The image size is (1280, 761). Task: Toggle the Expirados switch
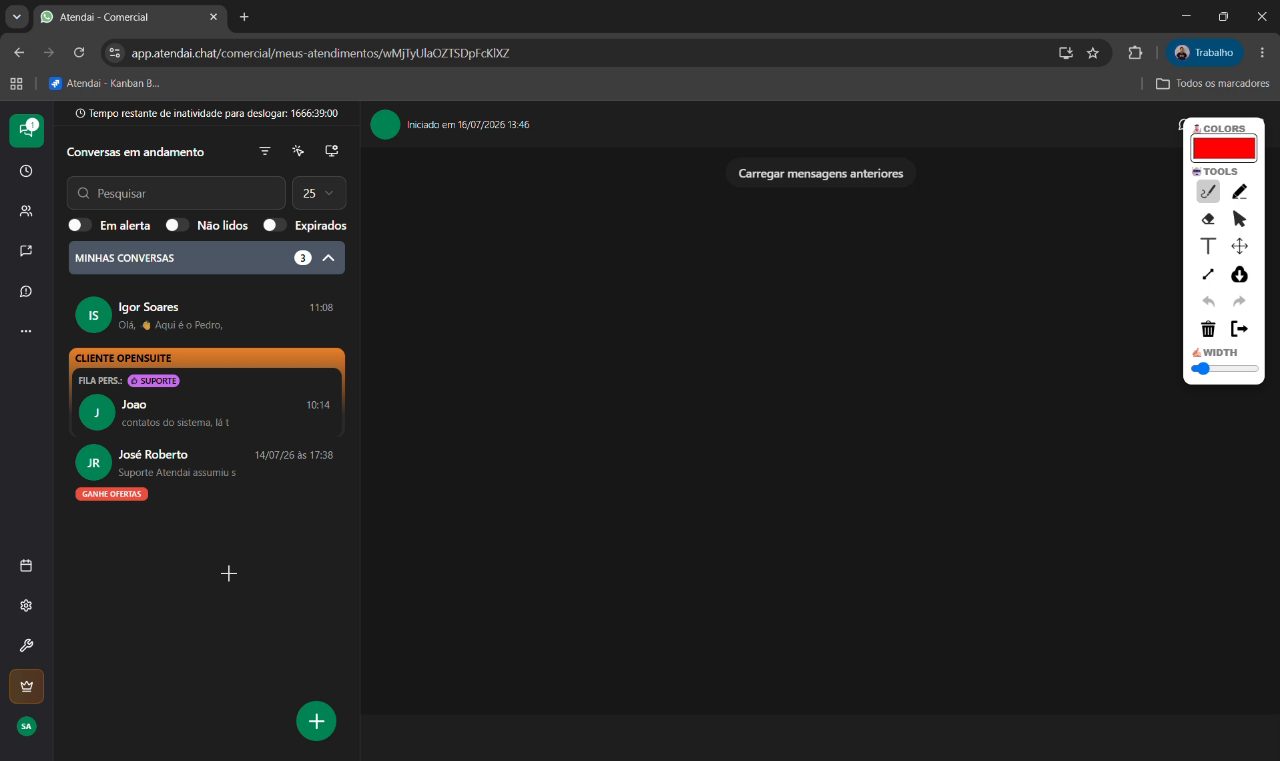pos(275,225)
